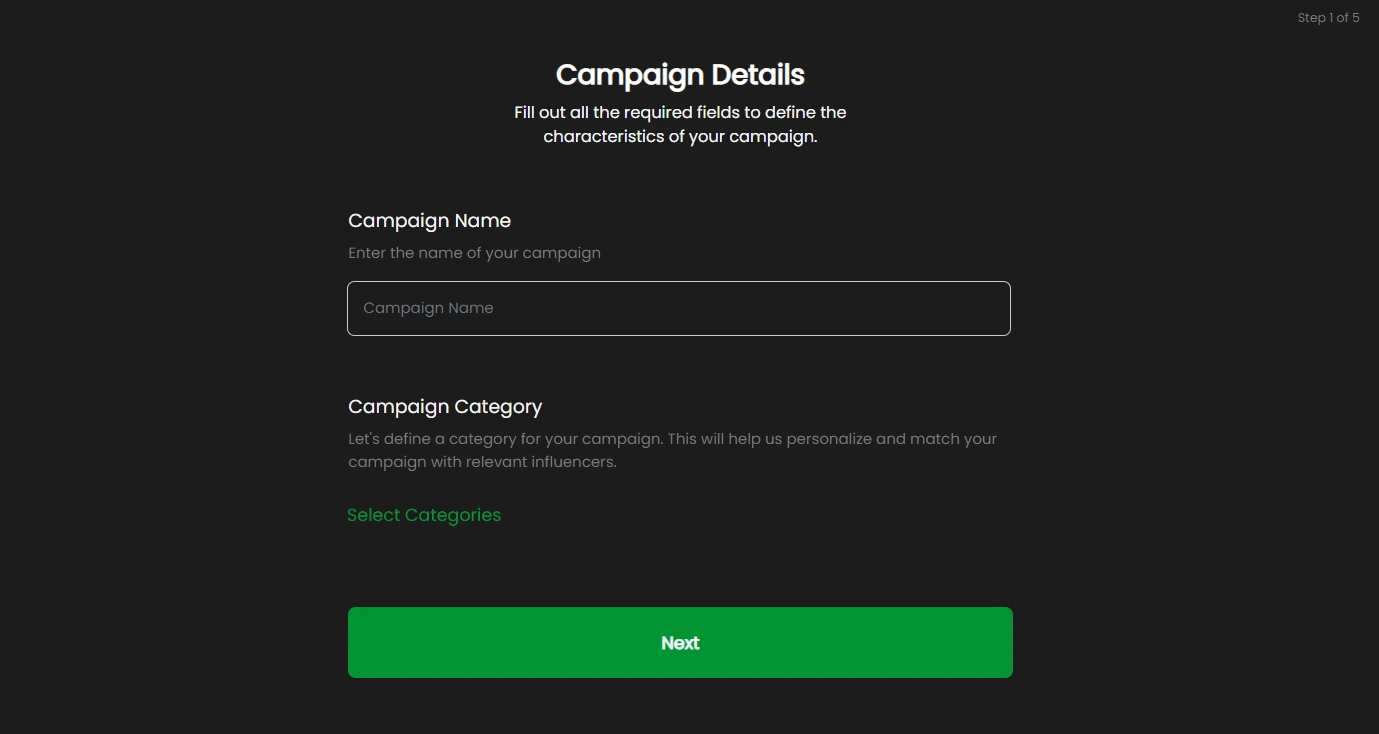
Task: Open the Select Categories link
Action: click(424, 515)
